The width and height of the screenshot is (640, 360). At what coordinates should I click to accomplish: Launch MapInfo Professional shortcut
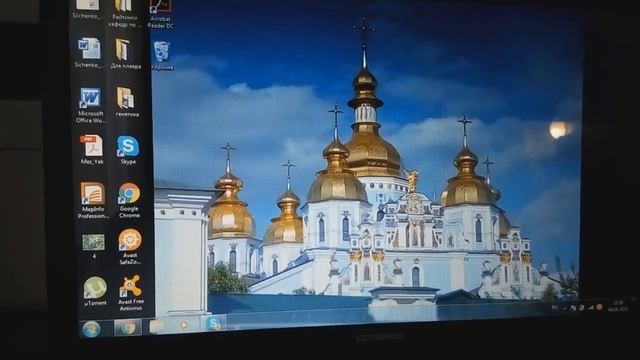[x=93, y=200]
